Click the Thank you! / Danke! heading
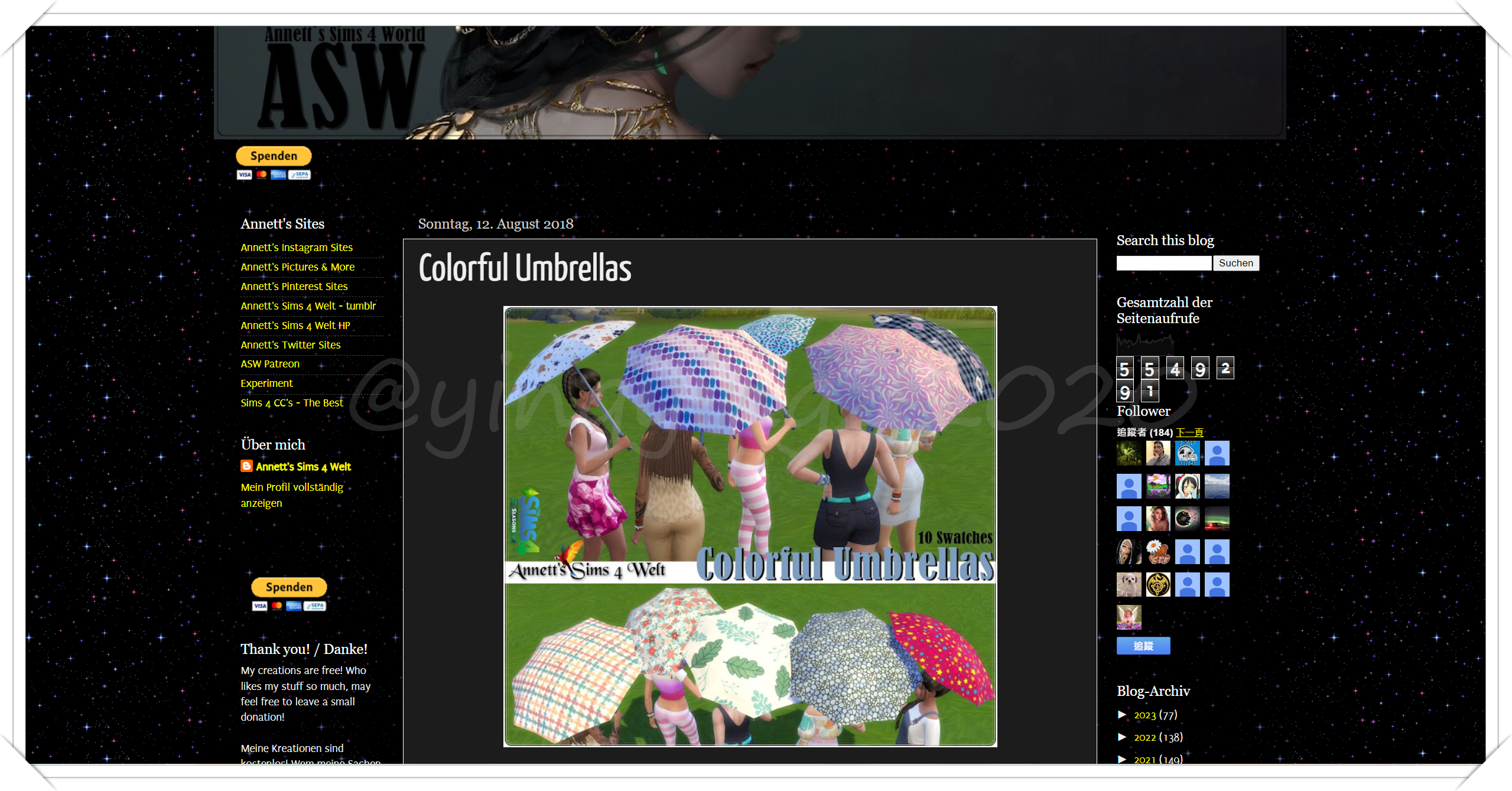This screenshot has width=1512, height=791. [x=304, y=649]
